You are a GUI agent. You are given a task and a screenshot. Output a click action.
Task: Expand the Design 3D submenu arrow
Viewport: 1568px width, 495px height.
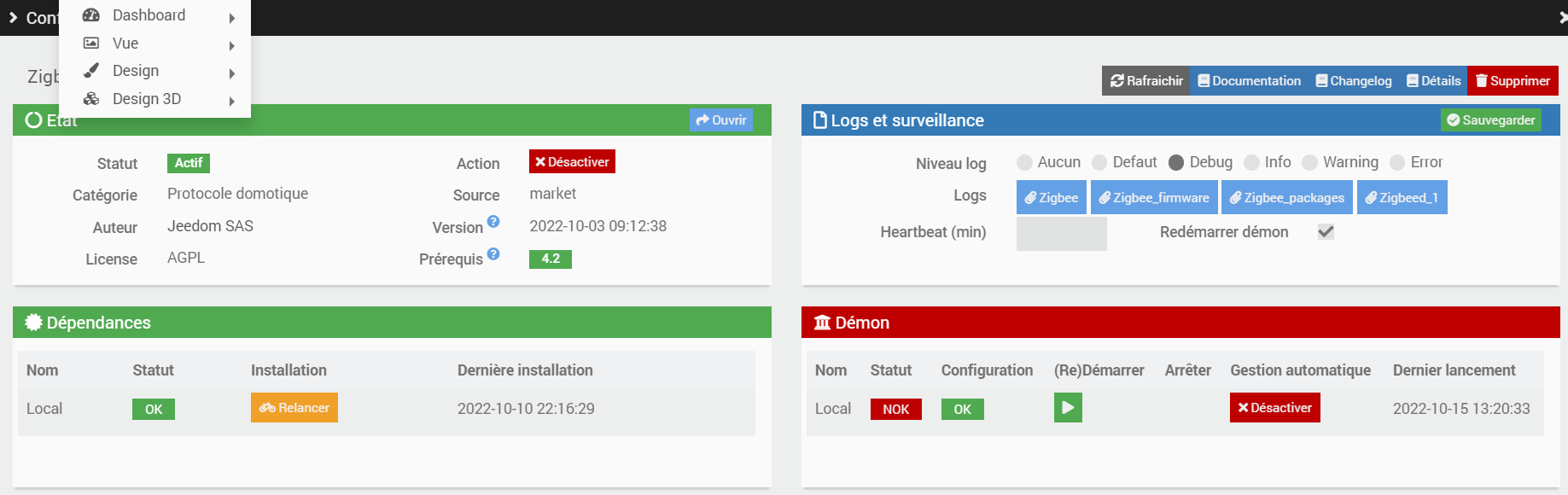click(232, 102)
